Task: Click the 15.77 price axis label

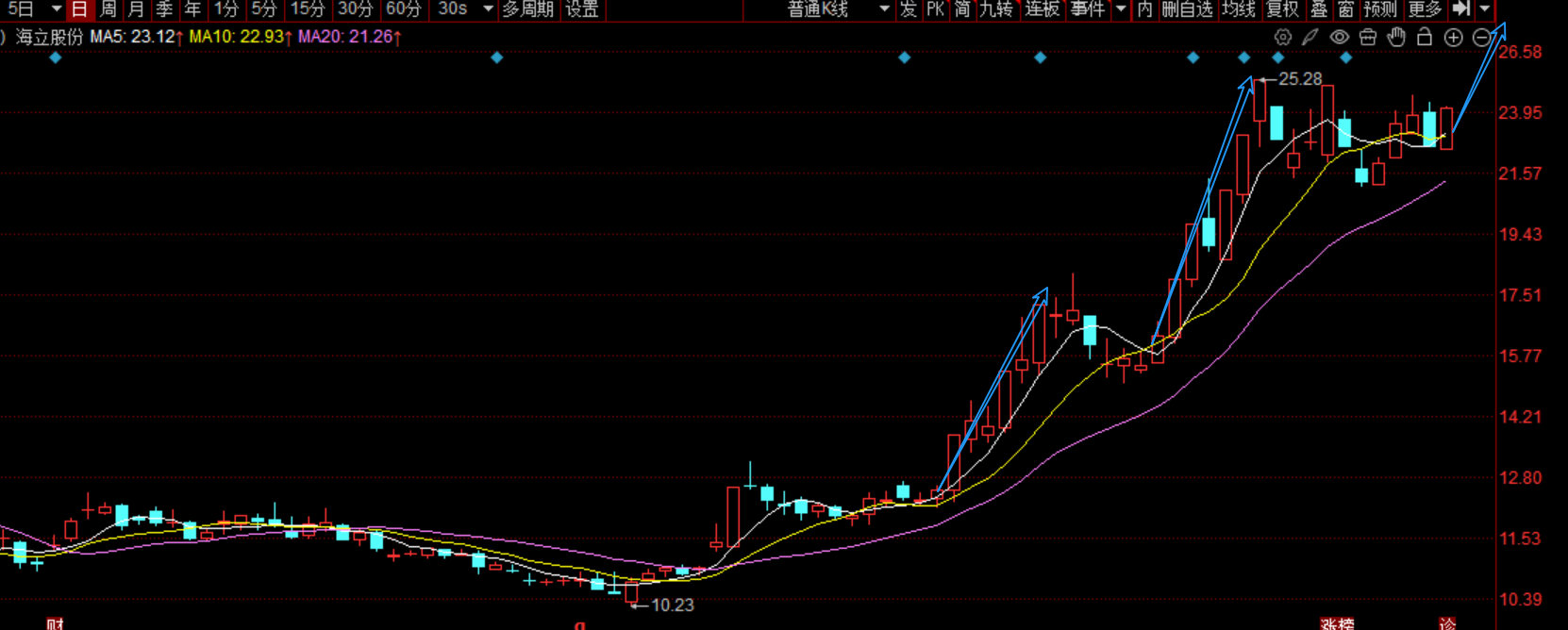Action: click(1520, 356)
